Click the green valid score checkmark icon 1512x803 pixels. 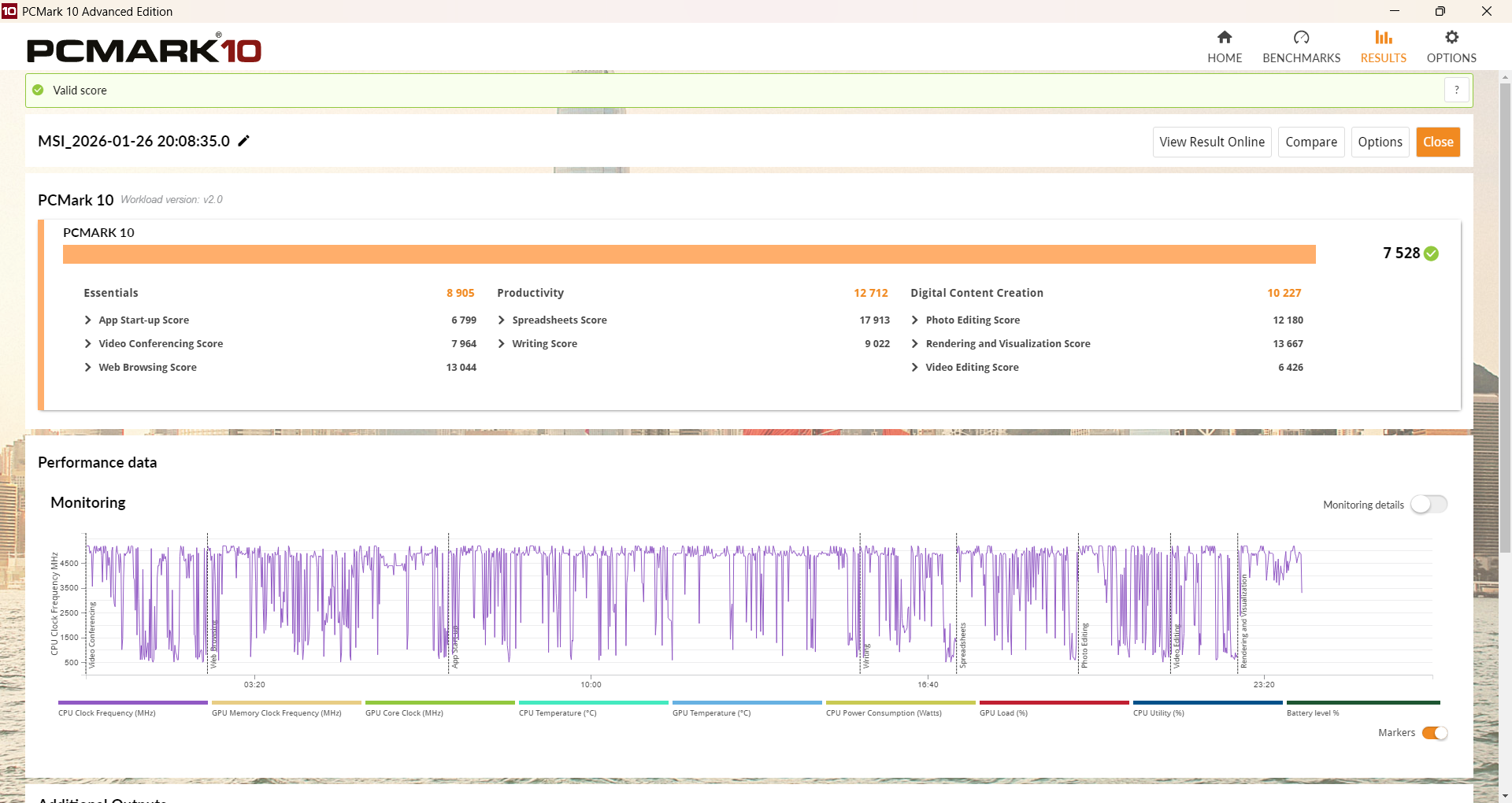coord(38,91)
